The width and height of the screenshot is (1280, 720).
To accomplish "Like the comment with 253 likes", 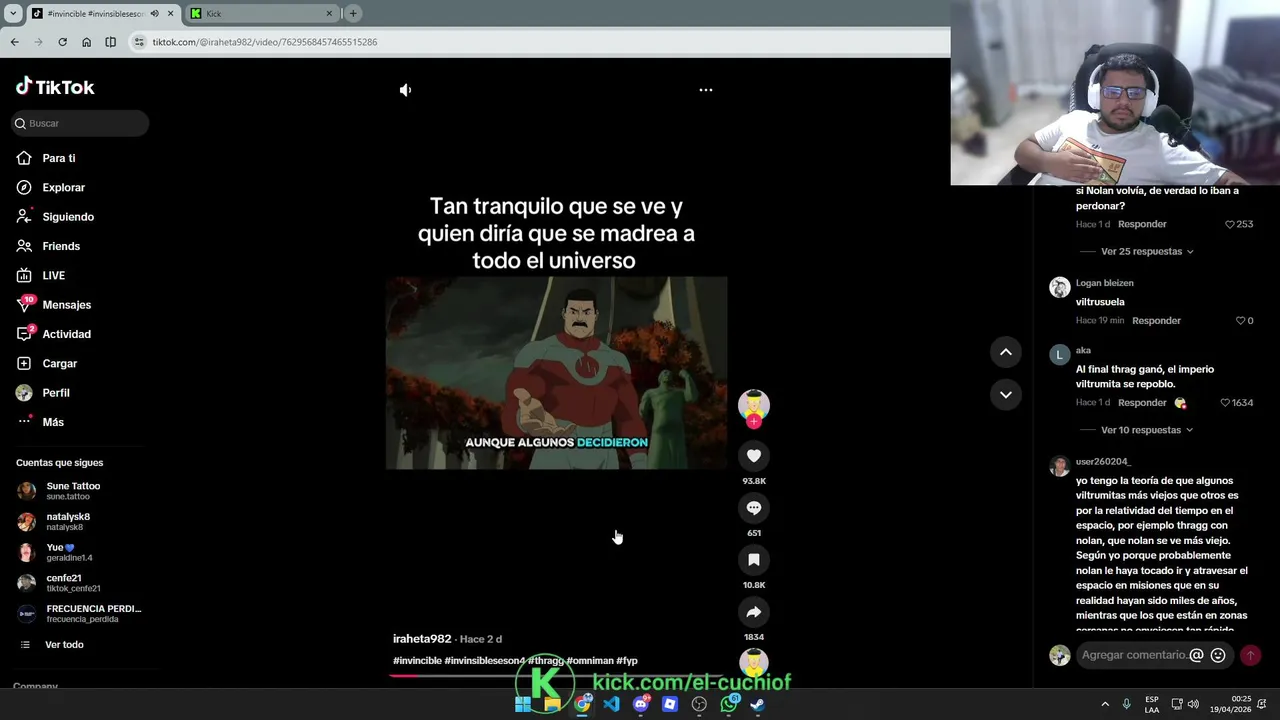I will tap(1230, 224).
